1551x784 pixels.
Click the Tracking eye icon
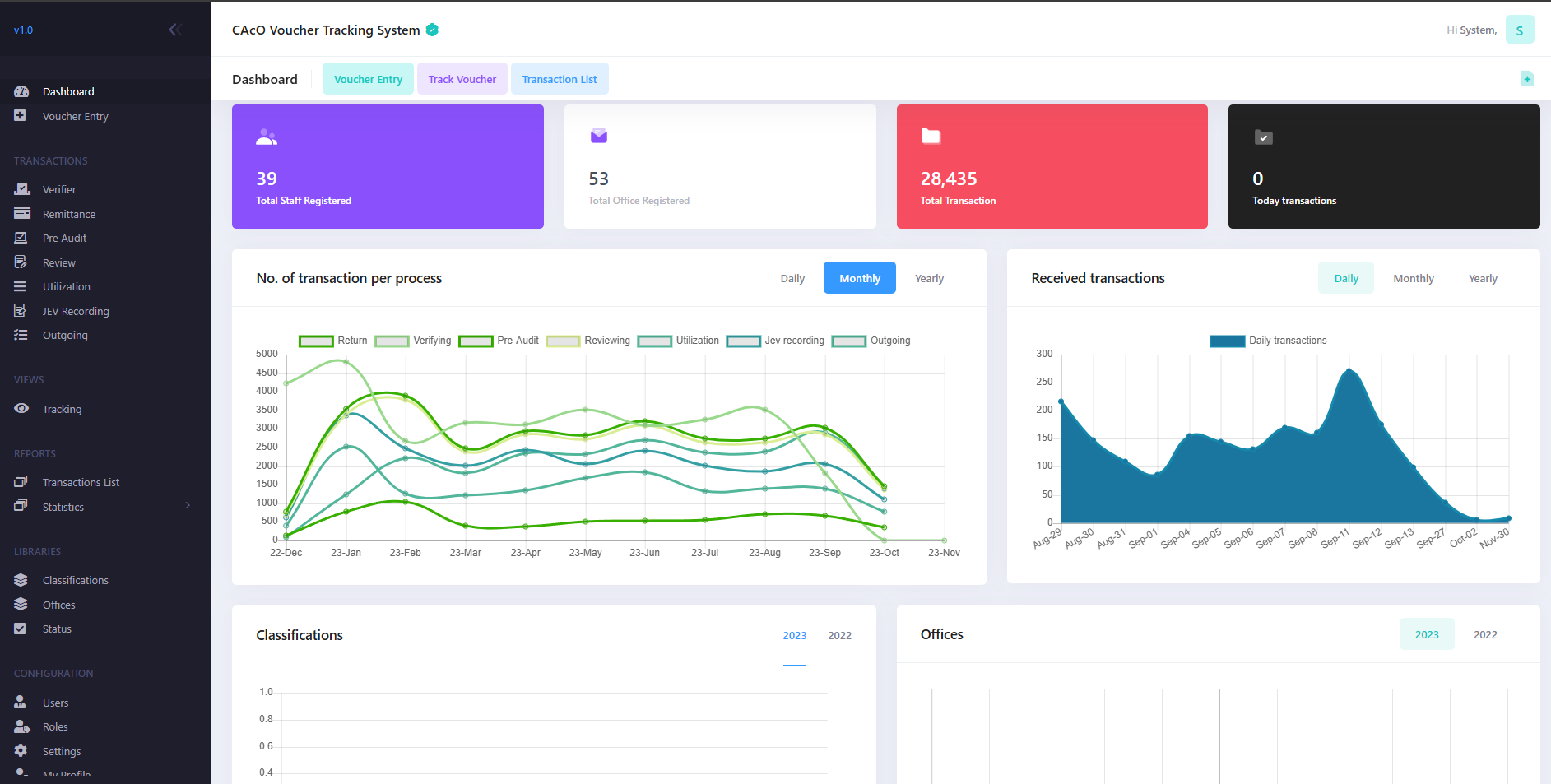(x=21, y=409)
